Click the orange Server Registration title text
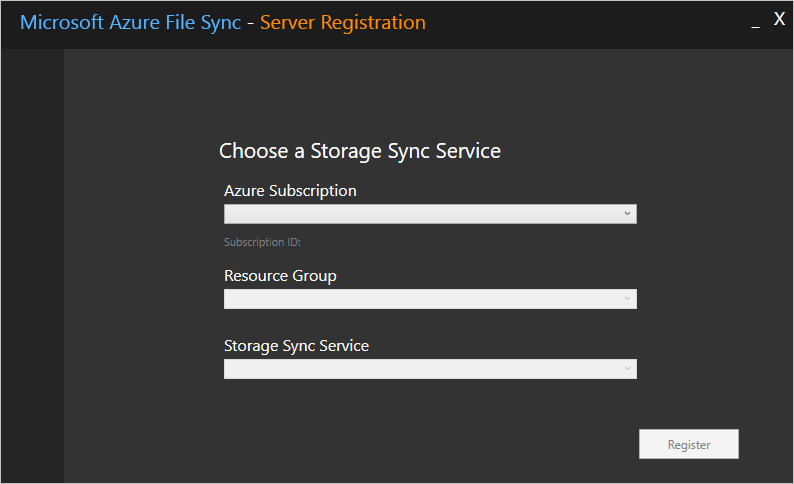The height and width of the screenshot is (484, 794). click(x=342, y=23)
